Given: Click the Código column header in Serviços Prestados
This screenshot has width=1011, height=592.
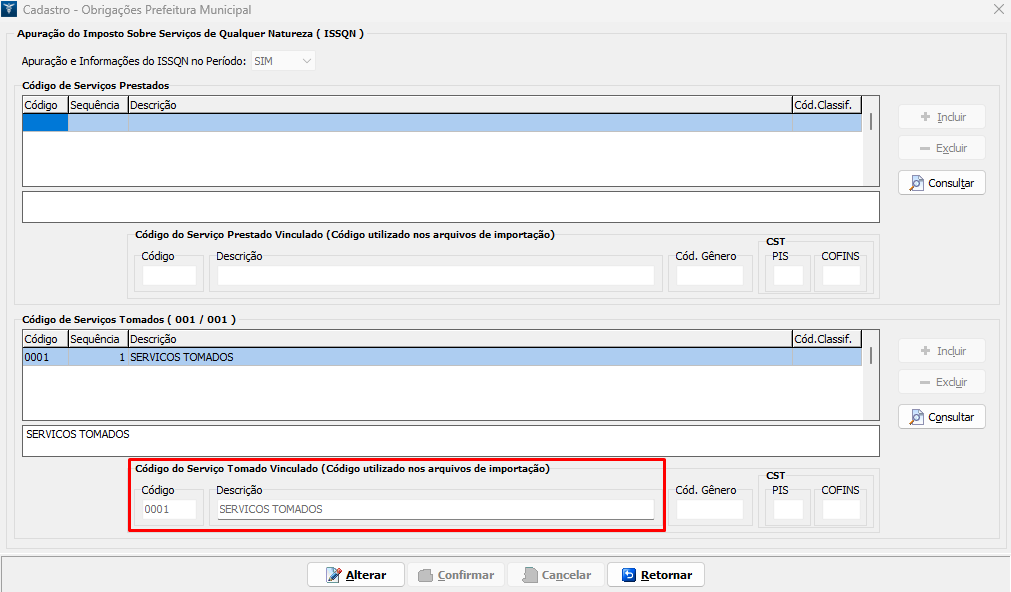Looking at the screenshot, I should pos(44,105).
